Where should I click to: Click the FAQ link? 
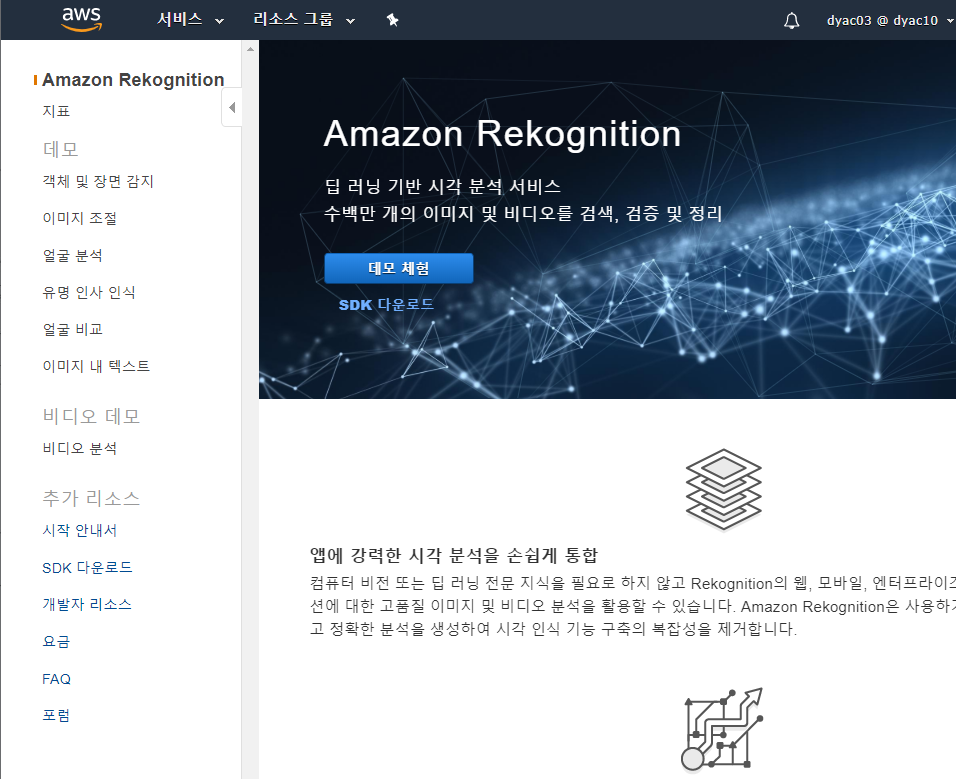pos(56,679)
